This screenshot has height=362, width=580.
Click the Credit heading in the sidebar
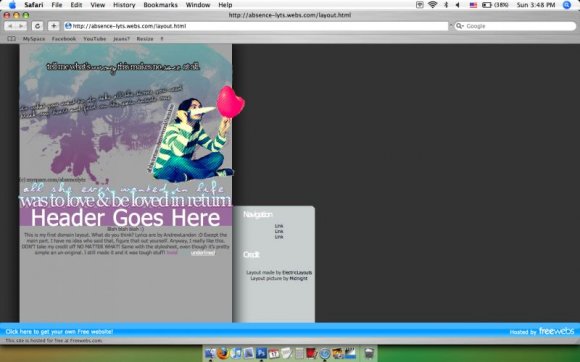point(251,254)
